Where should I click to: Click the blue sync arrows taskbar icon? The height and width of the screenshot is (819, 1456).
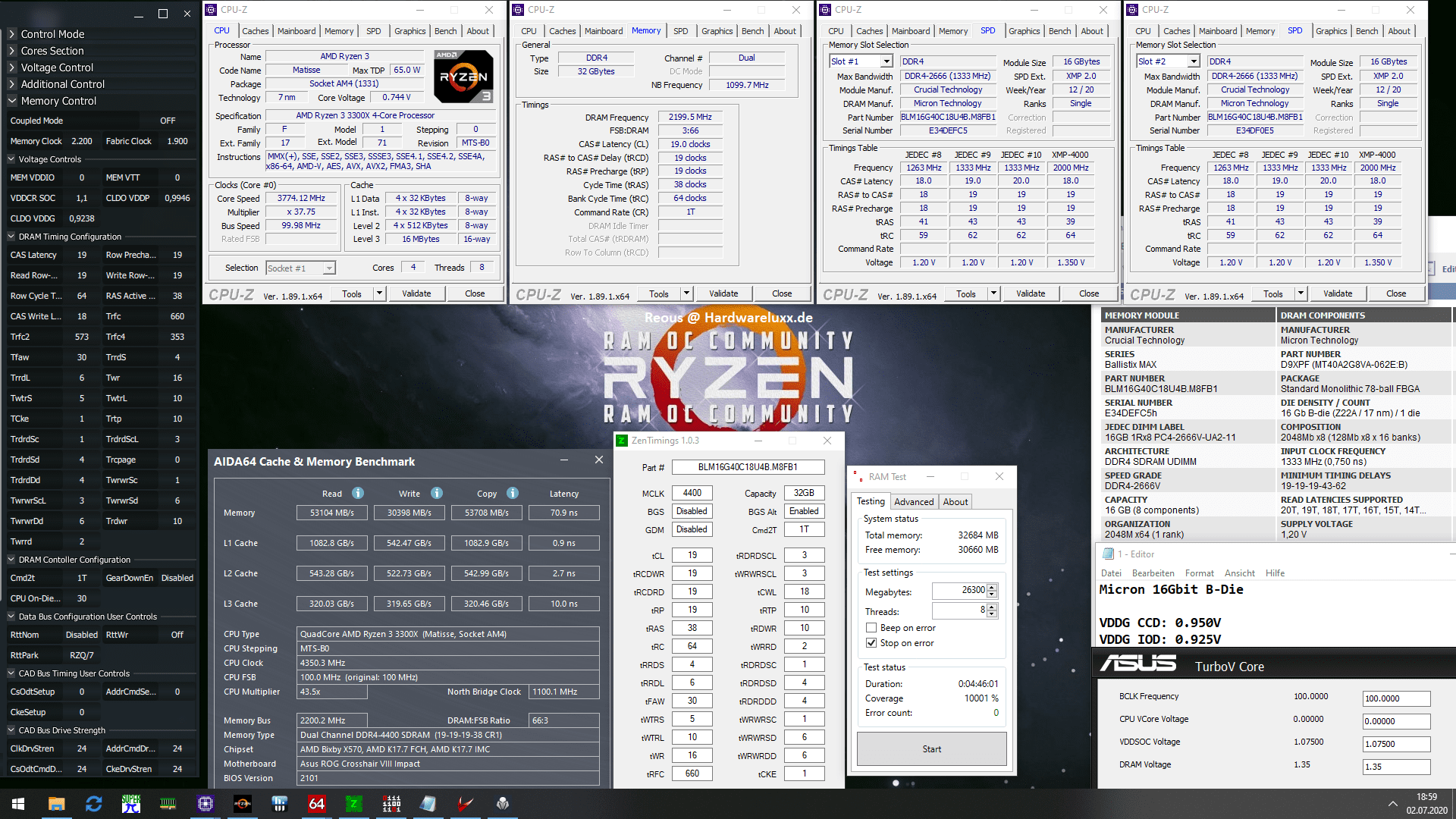click(x=93, y=804)
